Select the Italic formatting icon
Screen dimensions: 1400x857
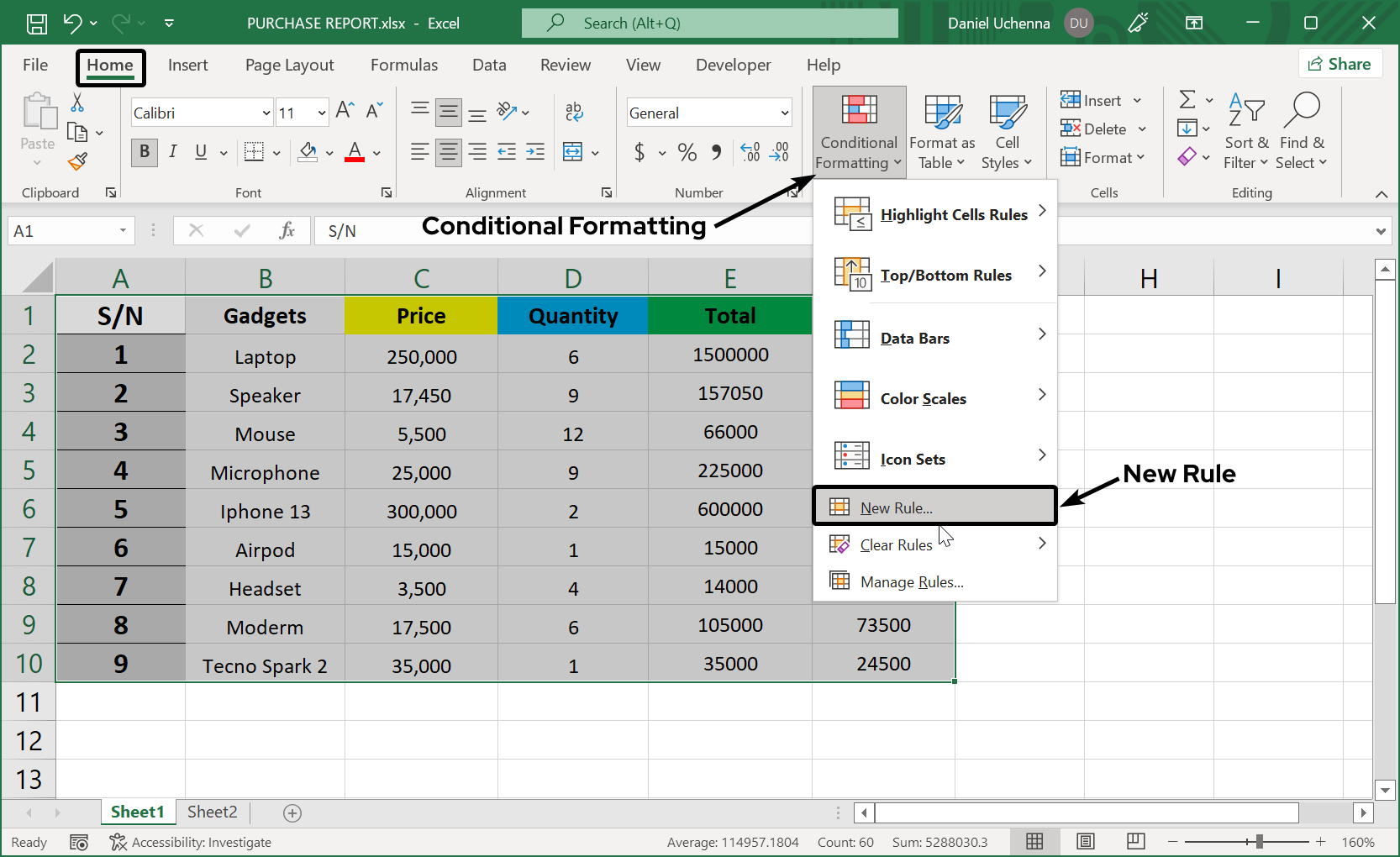pos(173,152)
